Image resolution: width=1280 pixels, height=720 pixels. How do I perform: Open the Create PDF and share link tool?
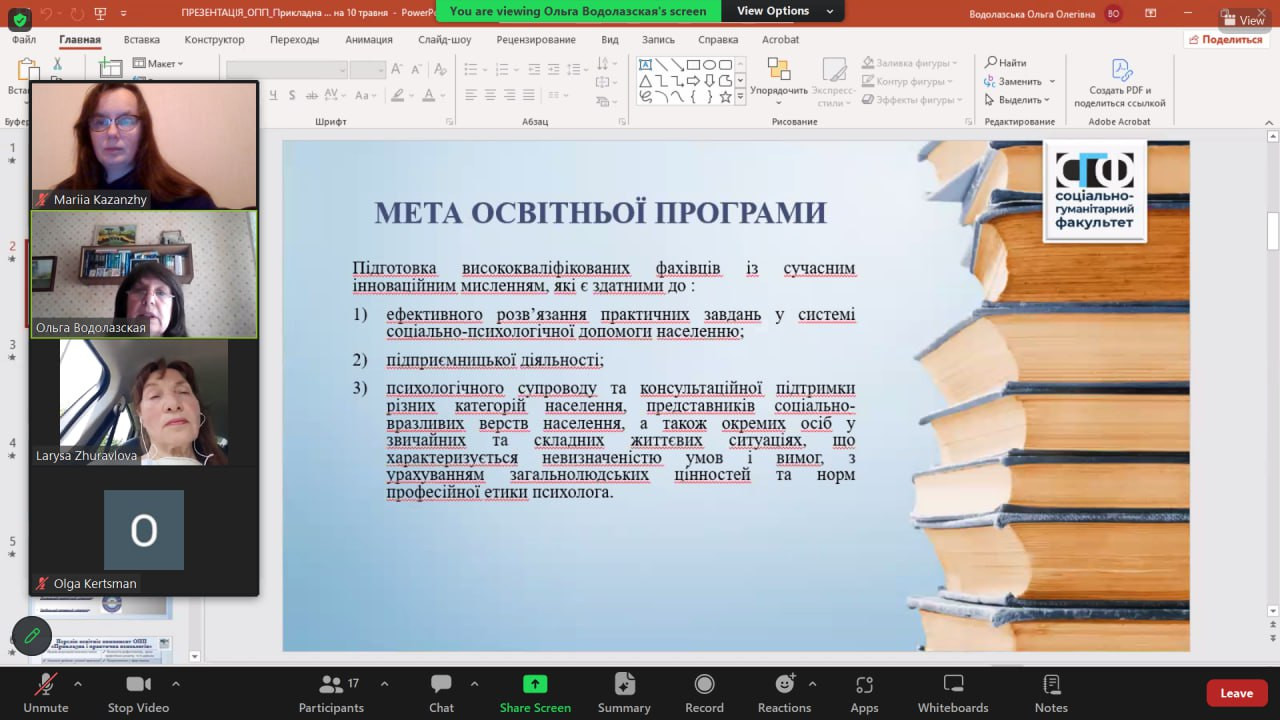click(x=1119, y=82)
